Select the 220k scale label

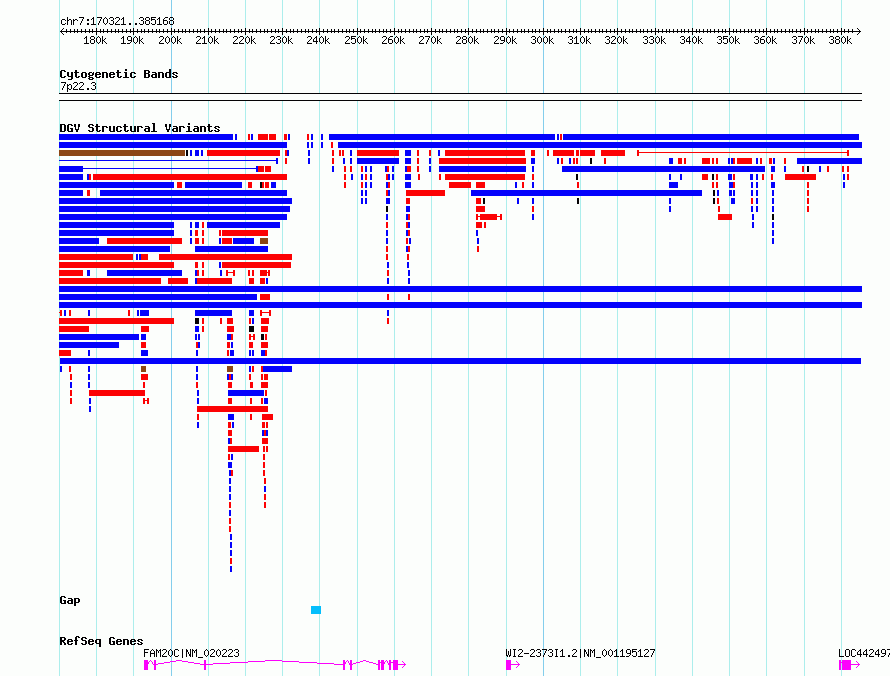[x=244, y=40]
